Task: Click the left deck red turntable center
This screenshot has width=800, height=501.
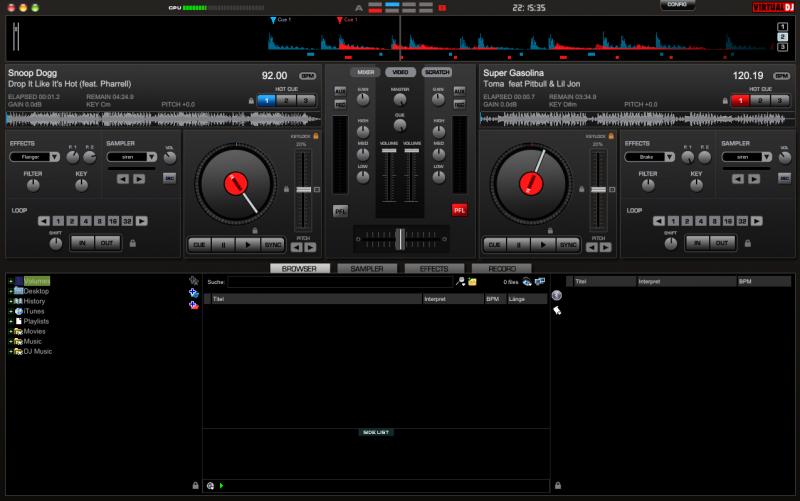Action: (x=236, y=184)
